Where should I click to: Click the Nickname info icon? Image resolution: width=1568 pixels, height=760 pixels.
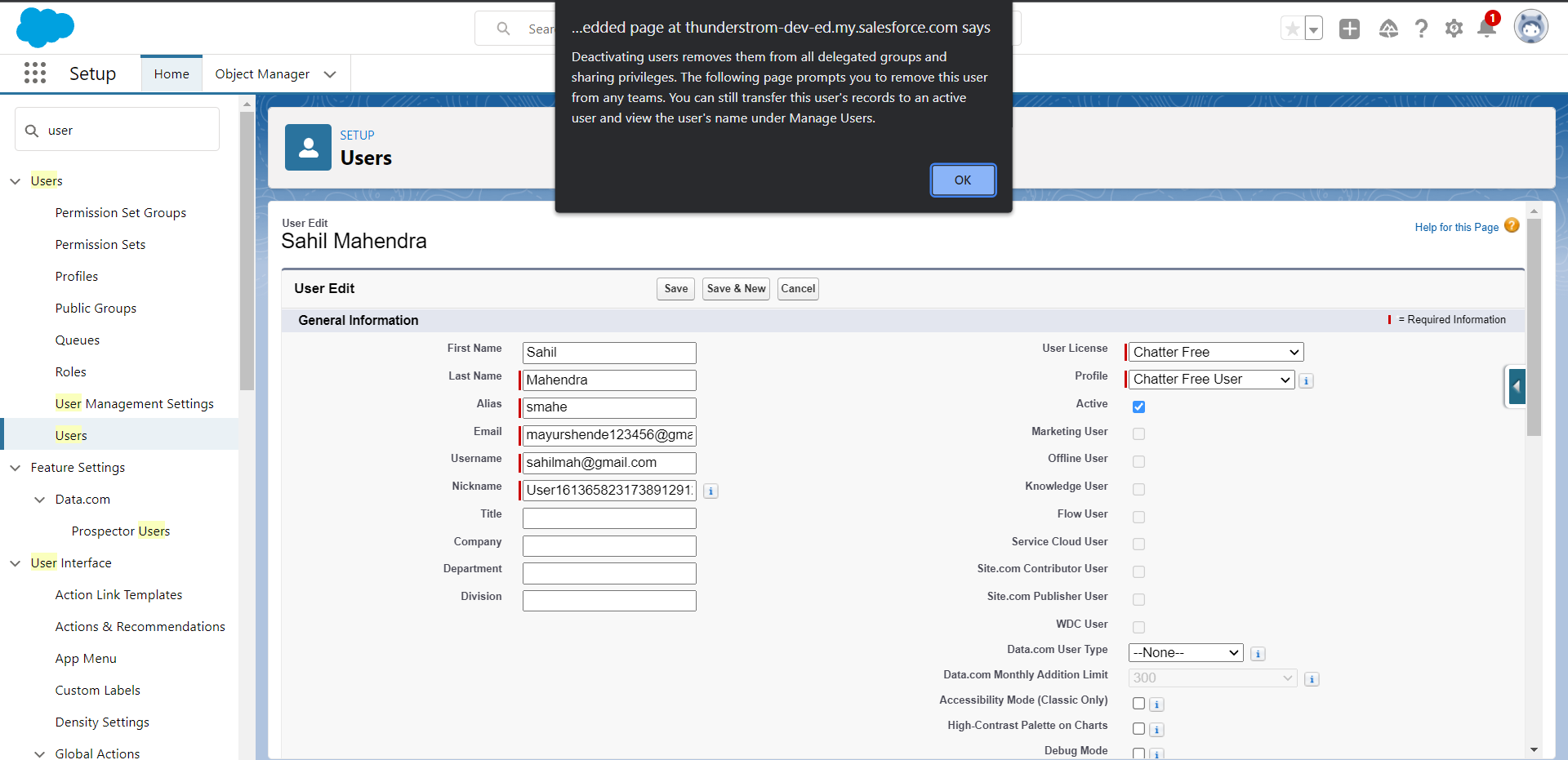pyautogui.click(x=711, y=491)
